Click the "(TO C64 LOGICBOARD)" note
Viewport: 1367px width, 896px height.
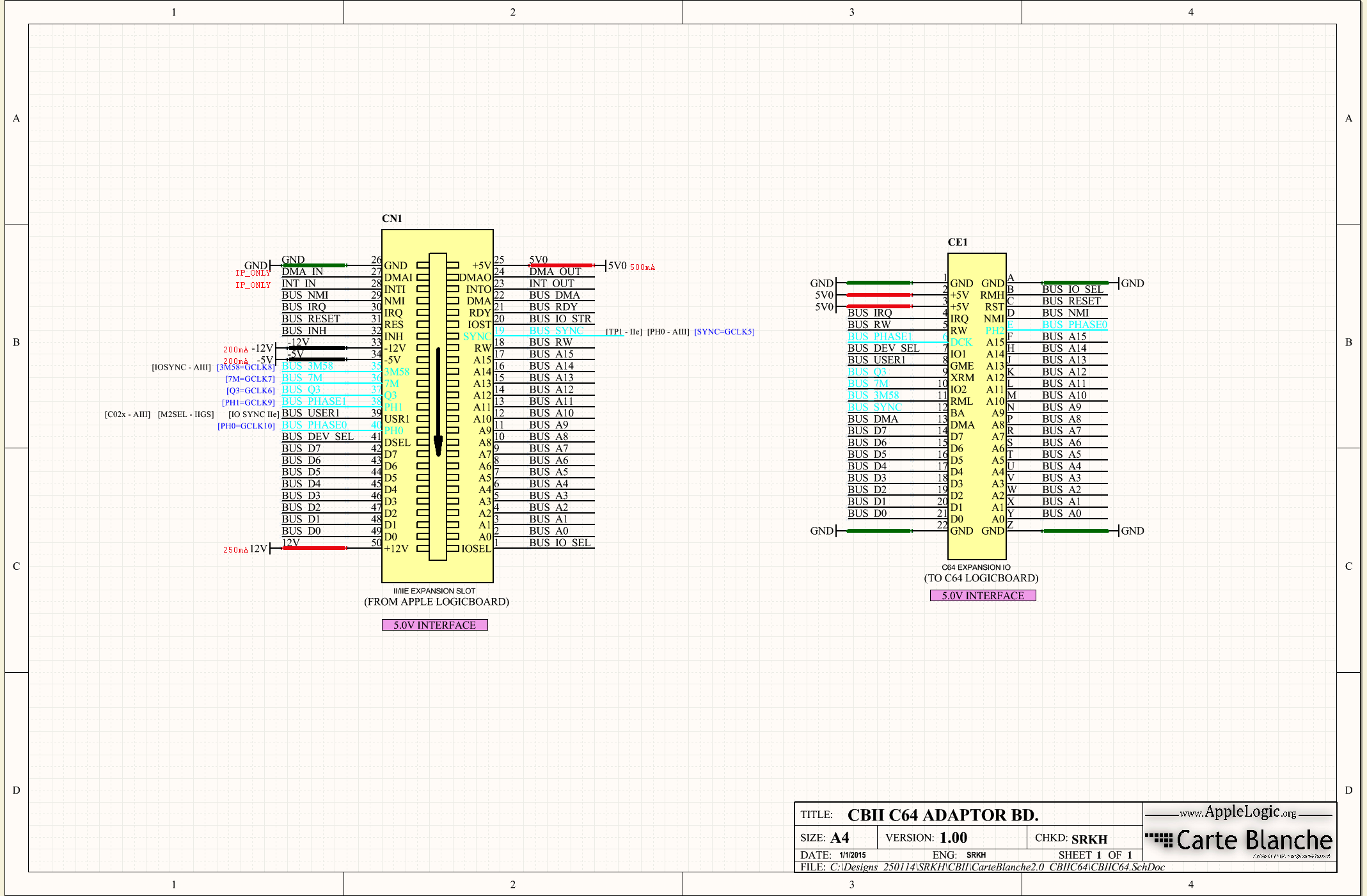981,578
